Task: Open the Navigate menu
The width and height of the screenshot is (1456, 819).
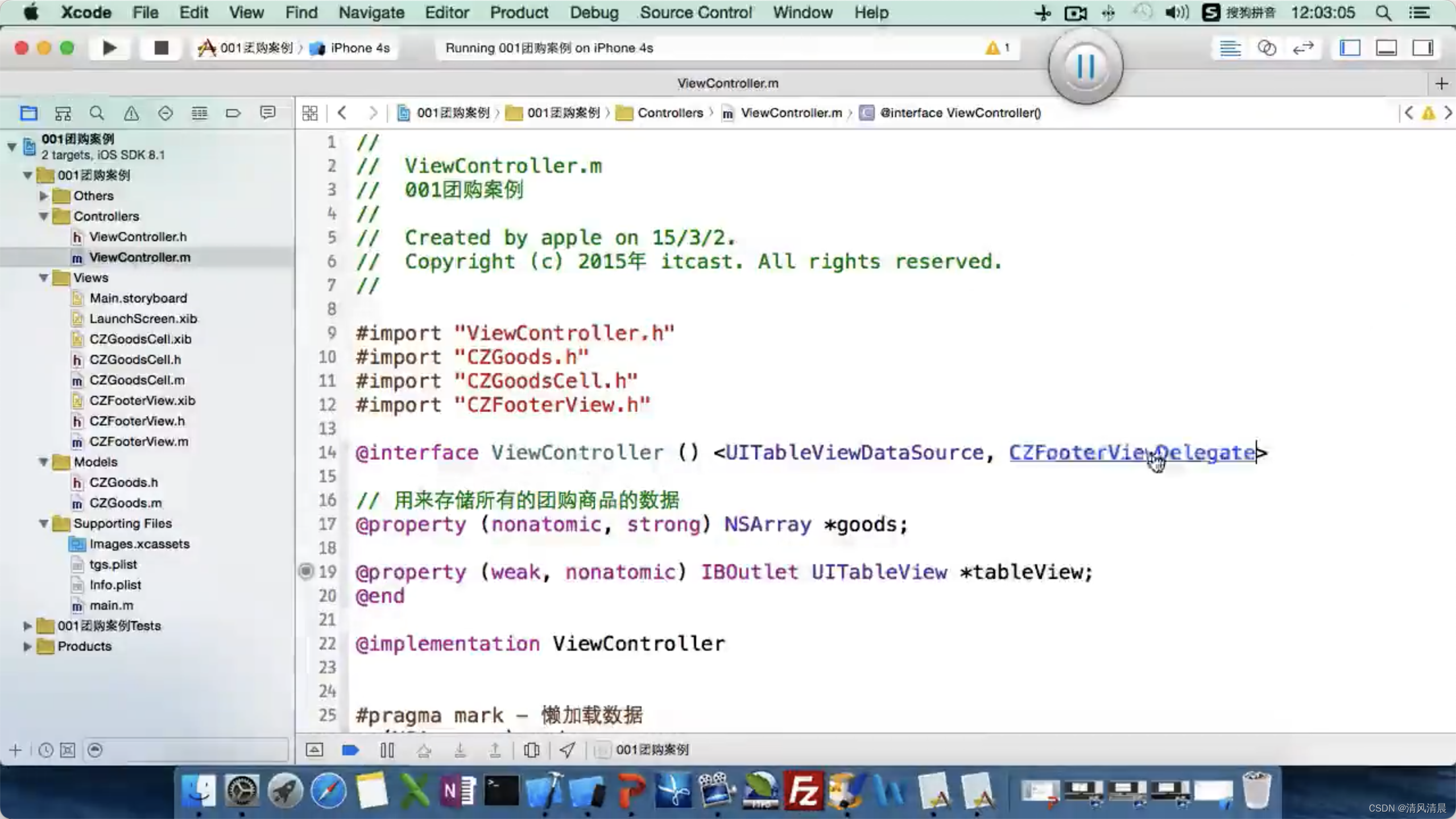Action: [371, 13]
